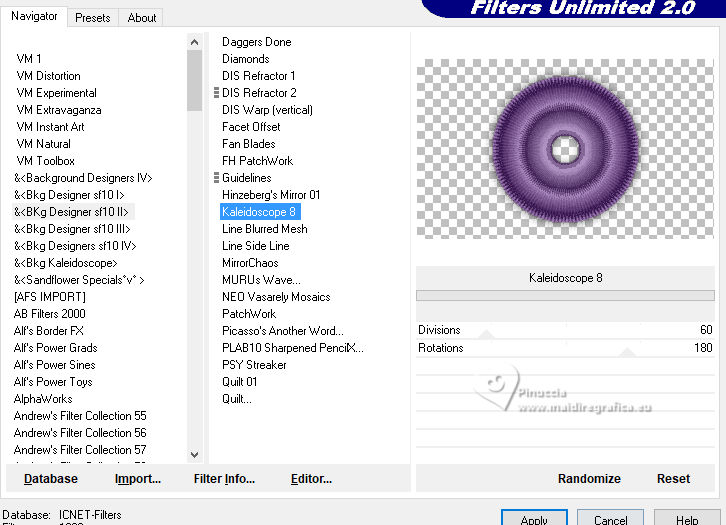Choose DIS Refractor 2 filter
This screenshot has height=525, width=726.
pyautogui.click(x=259, y=93)
